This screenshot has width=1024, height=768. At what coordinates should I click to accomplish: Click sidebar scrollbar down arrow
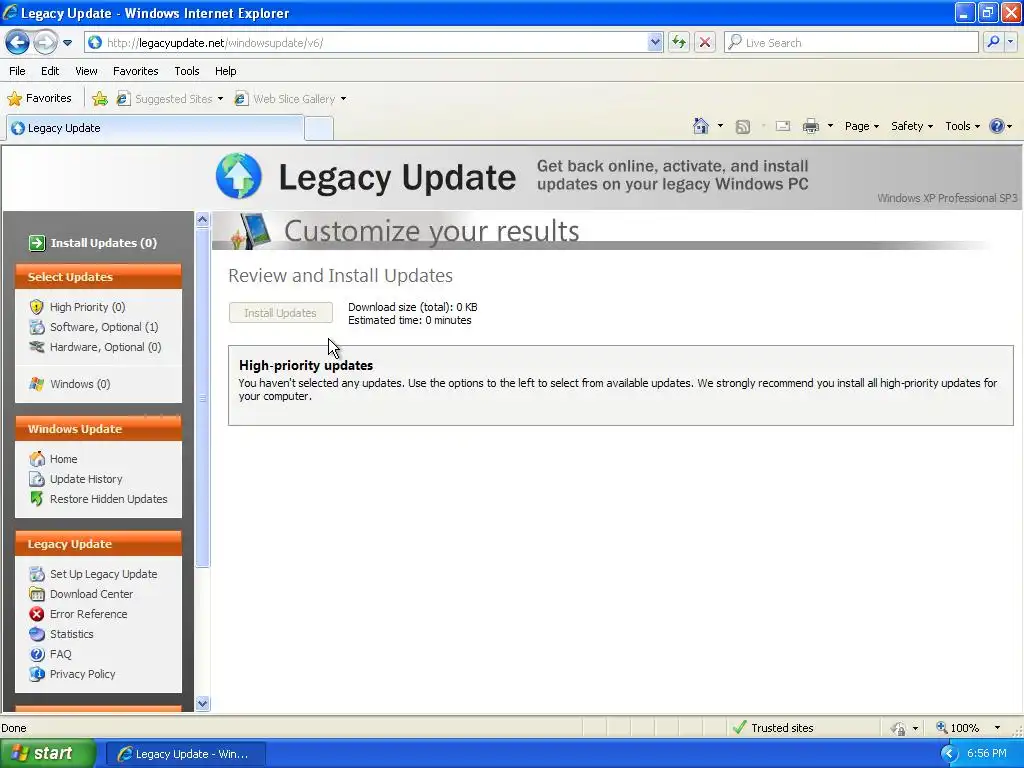[x=202, y=703]
